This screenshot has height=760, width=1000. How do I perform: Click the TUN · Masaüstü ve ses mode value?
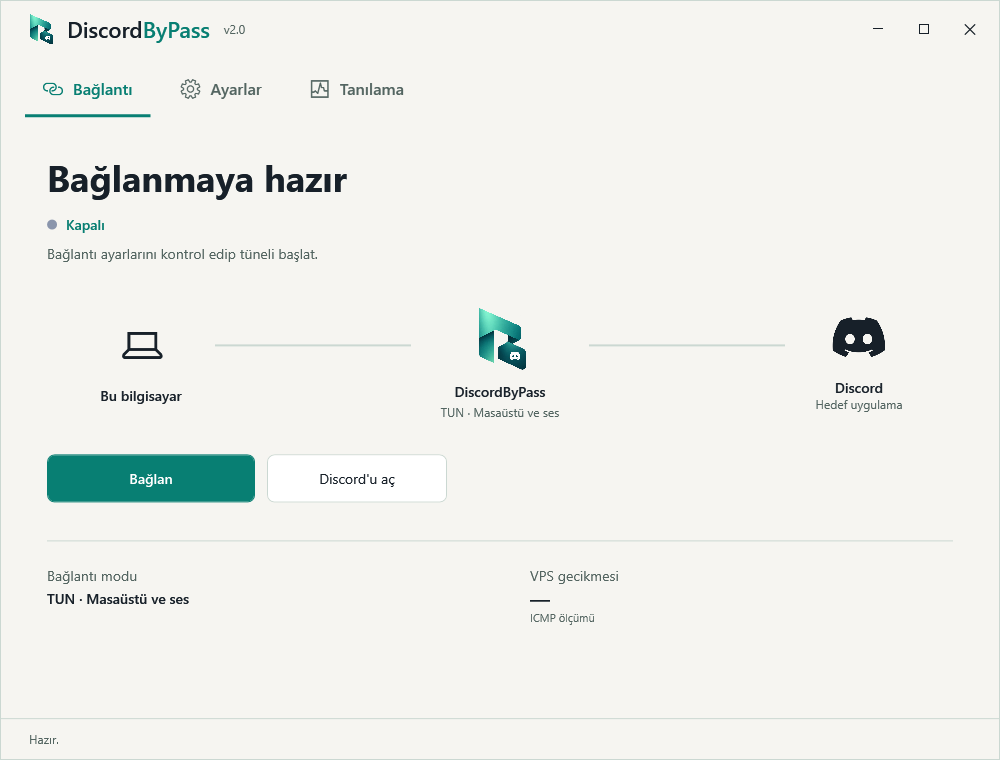118,599
